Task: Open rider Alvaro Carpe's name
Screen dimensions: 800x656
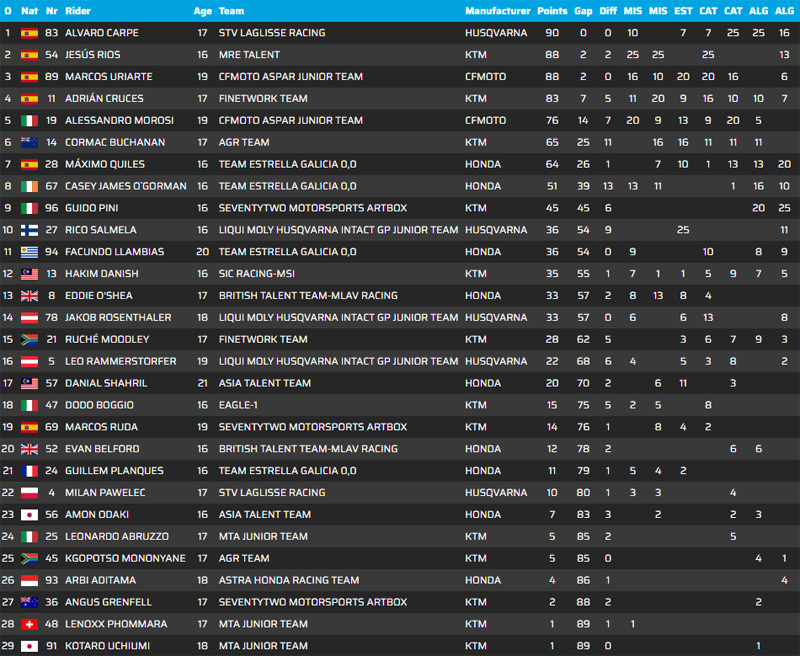Action: click(102, 33)
